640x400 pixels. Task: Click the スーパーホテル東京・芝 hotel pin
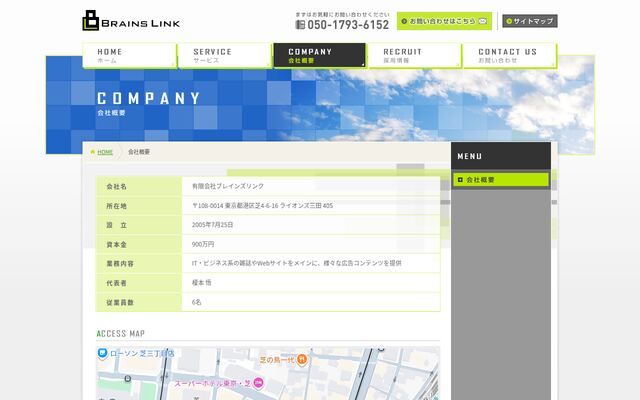point(258,383)
